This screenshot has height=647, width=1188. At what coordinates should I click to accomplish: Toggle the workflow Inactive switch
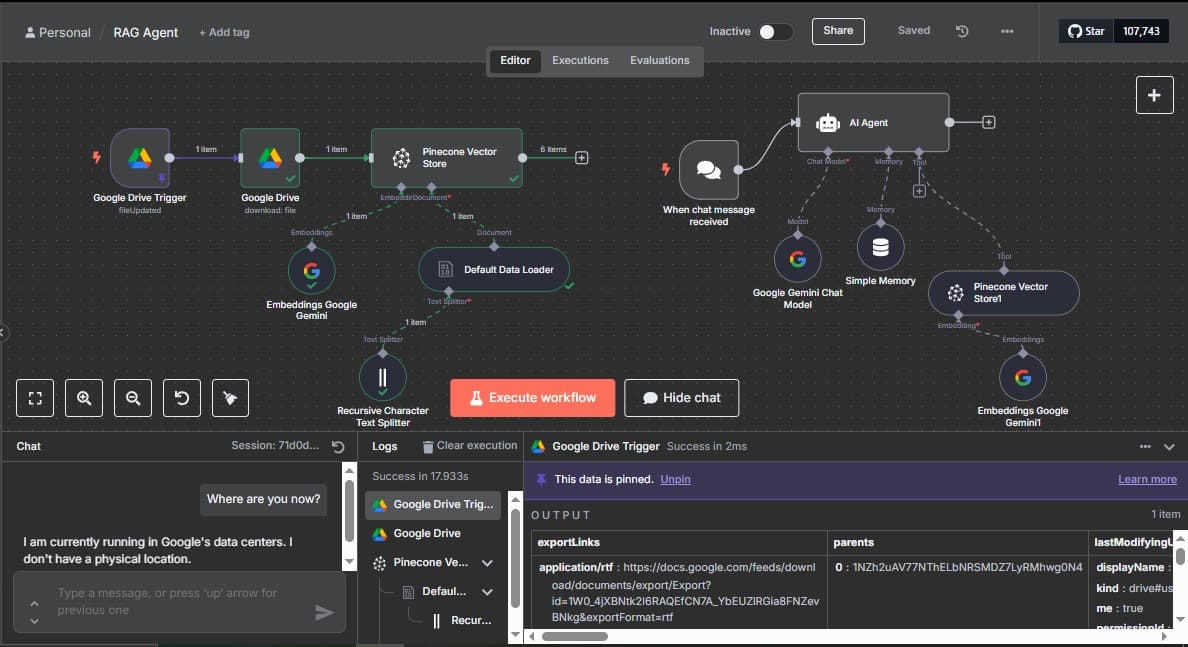point(774,32)
